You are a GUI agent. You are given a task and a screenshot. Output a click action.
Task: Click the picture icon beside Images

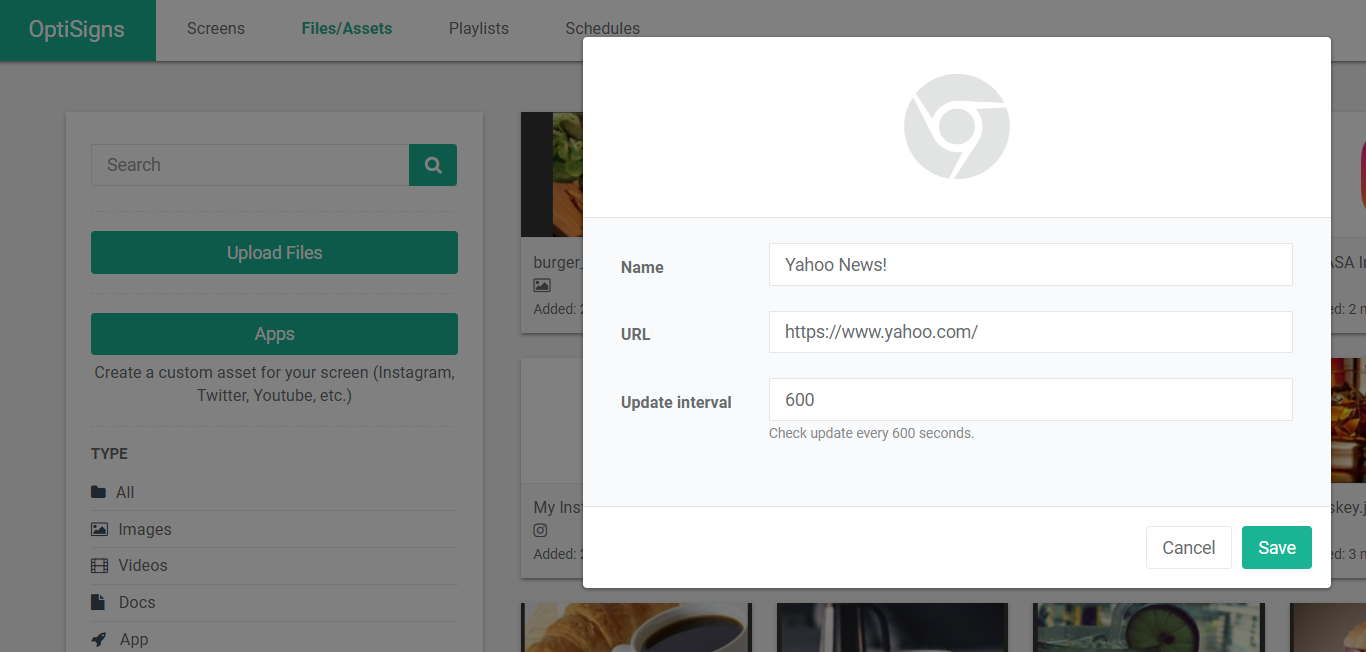click(99, 529)
